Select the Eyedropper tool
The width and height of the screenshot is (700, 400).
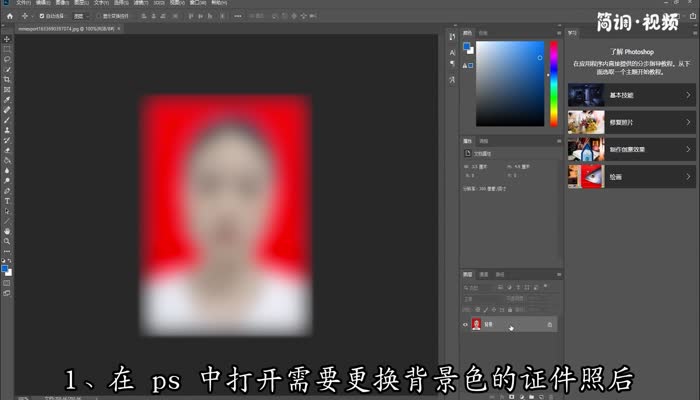pos(7,100)
